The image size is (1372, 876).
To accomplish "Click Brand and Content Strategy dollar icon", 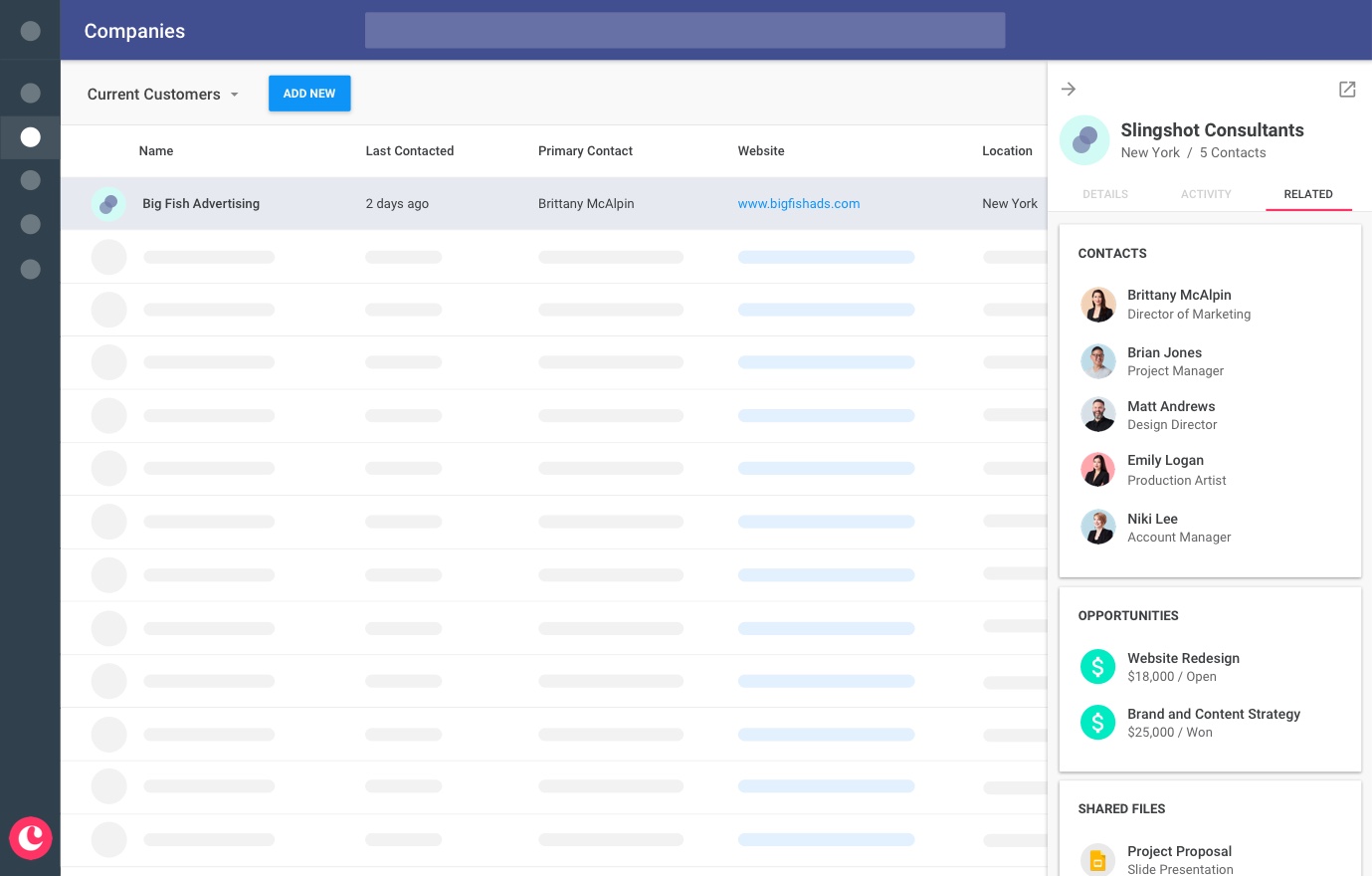I will coord(1097,722).
